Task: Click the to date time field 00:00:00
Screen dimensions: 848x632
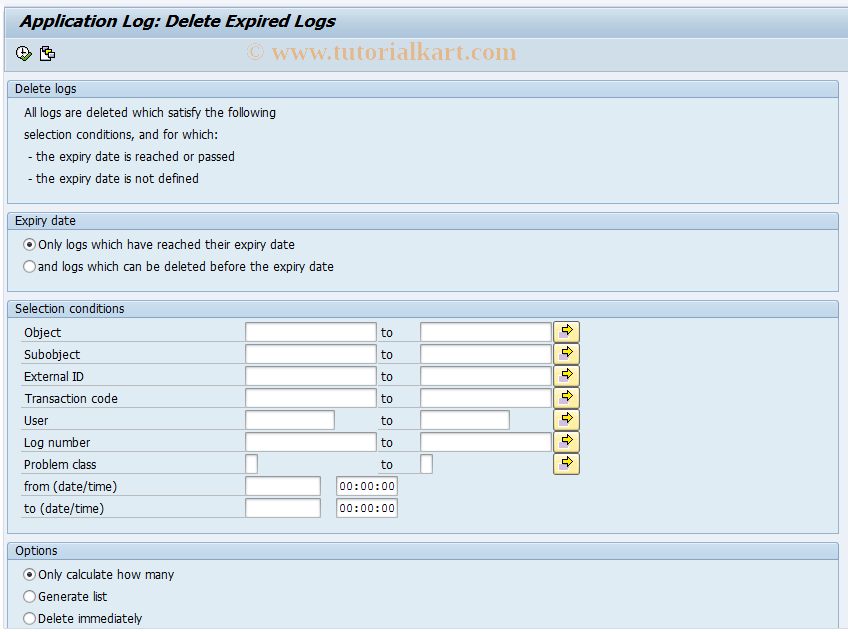Action: point(366,507)
